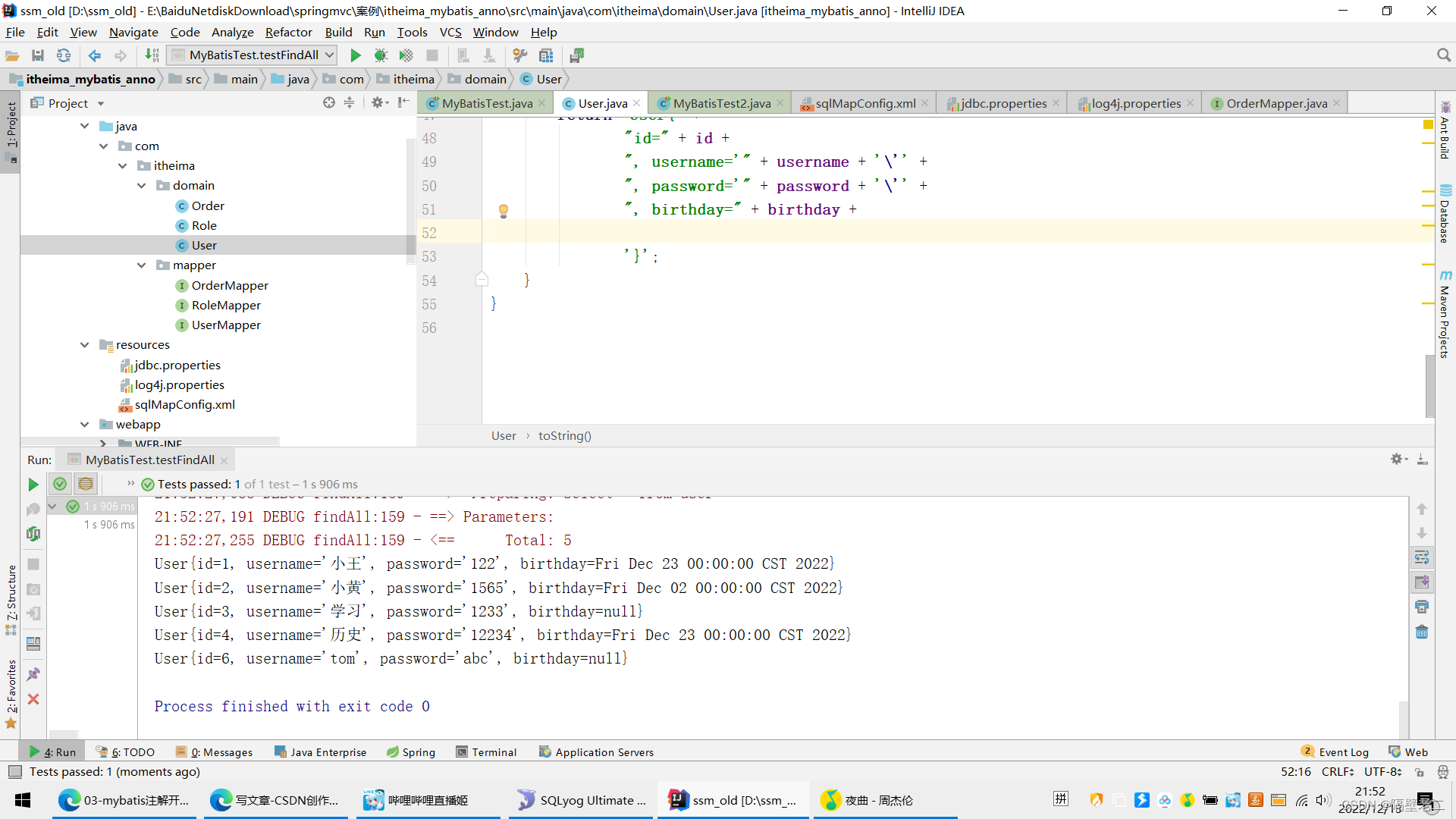Image resolution: width=1456 pixels, height=819 pixels.
Task: Run MyBatisTest with Coverage icon
Action: click(x=406, y=55)
